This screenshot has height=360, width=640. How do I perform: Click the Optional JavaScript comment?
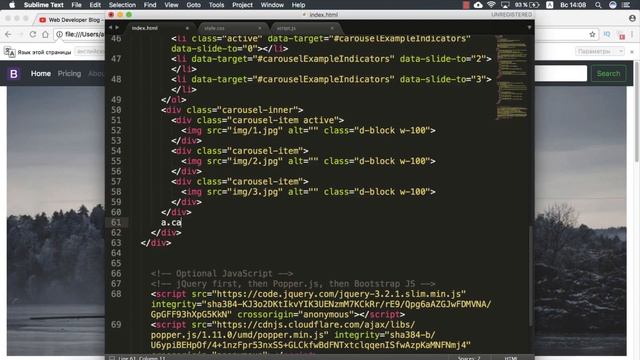pos(222,273)
